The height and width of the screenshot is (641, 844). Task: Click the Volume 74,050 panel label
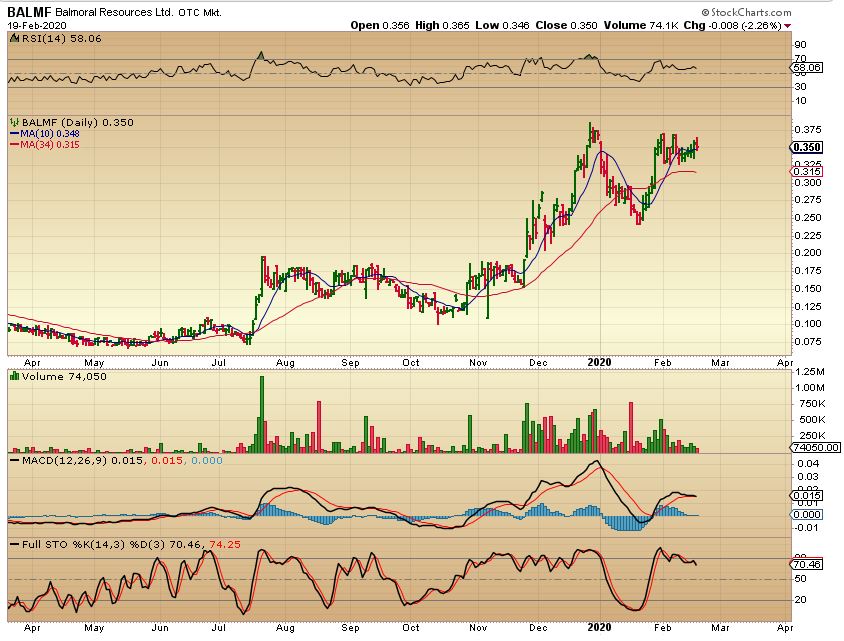(x=64, y=376)
